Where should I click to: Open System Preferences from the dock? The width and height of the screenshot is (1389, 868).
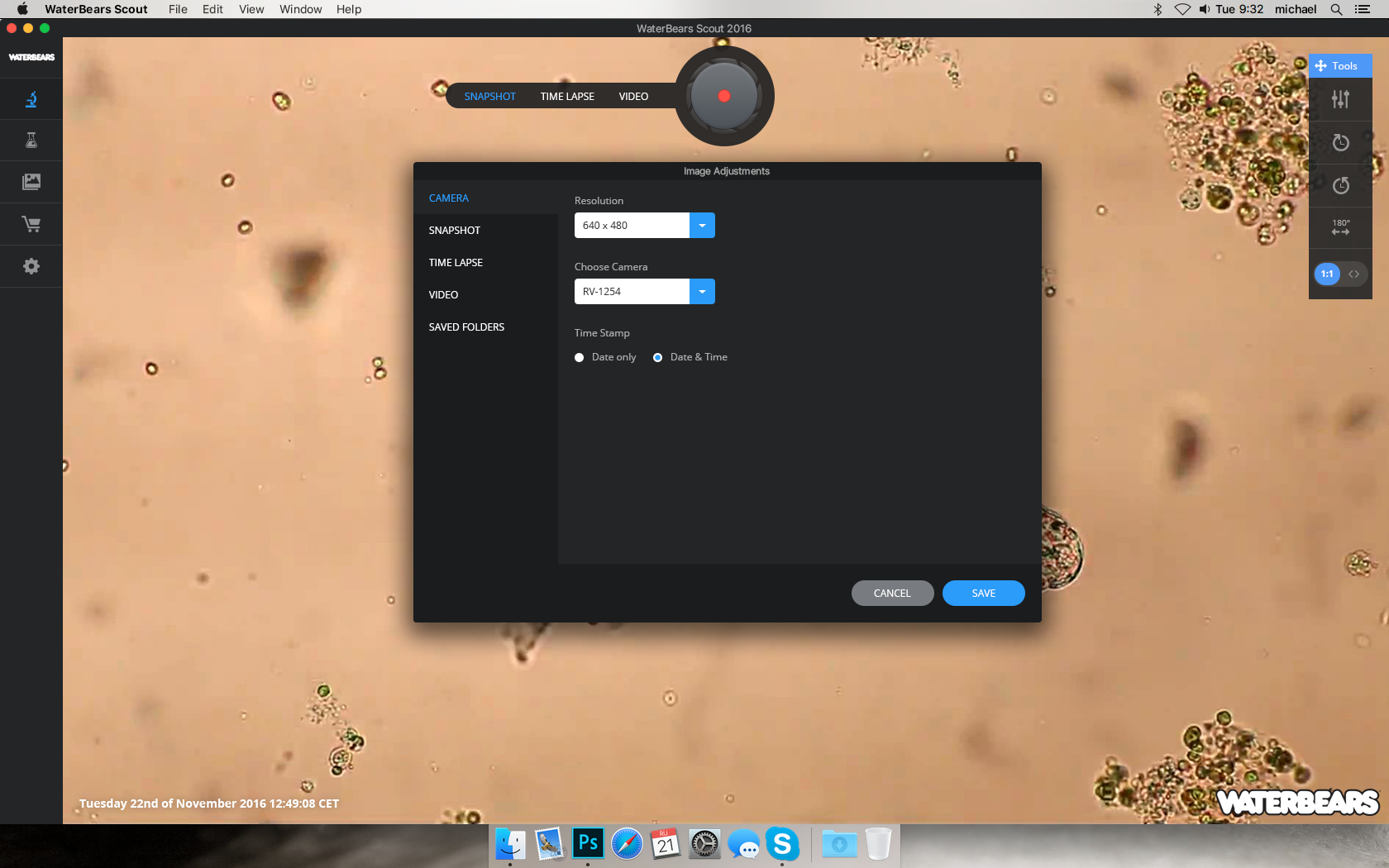704,845
